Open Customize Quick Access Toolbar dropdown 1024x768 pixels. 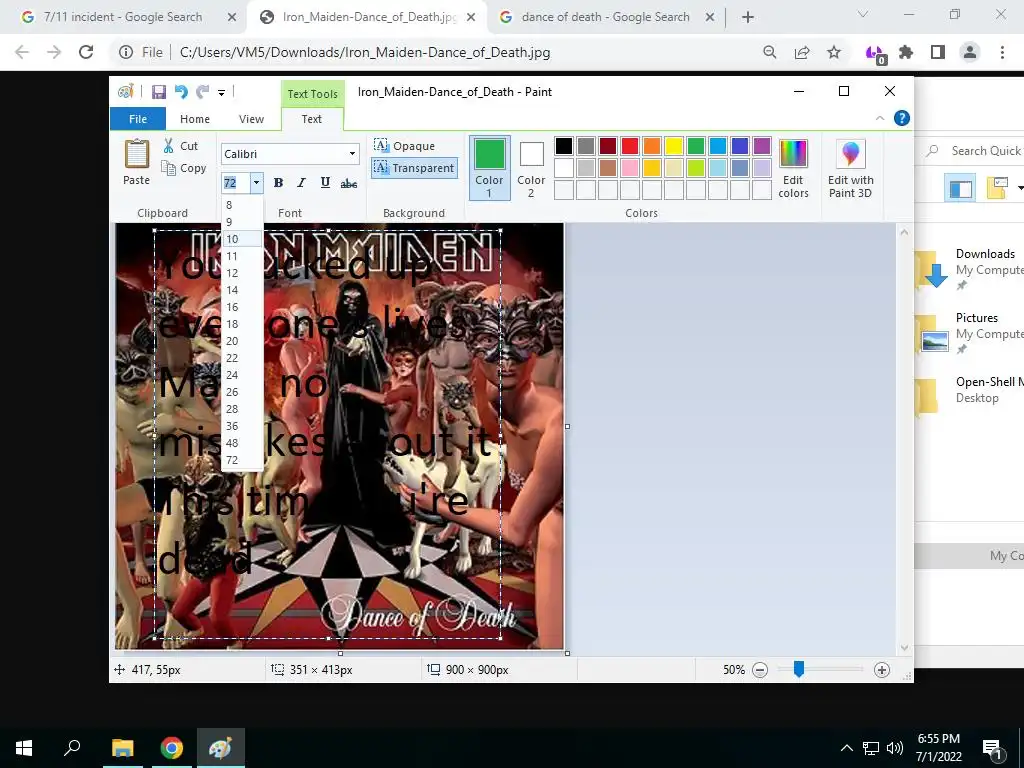[x=221, y=93]
